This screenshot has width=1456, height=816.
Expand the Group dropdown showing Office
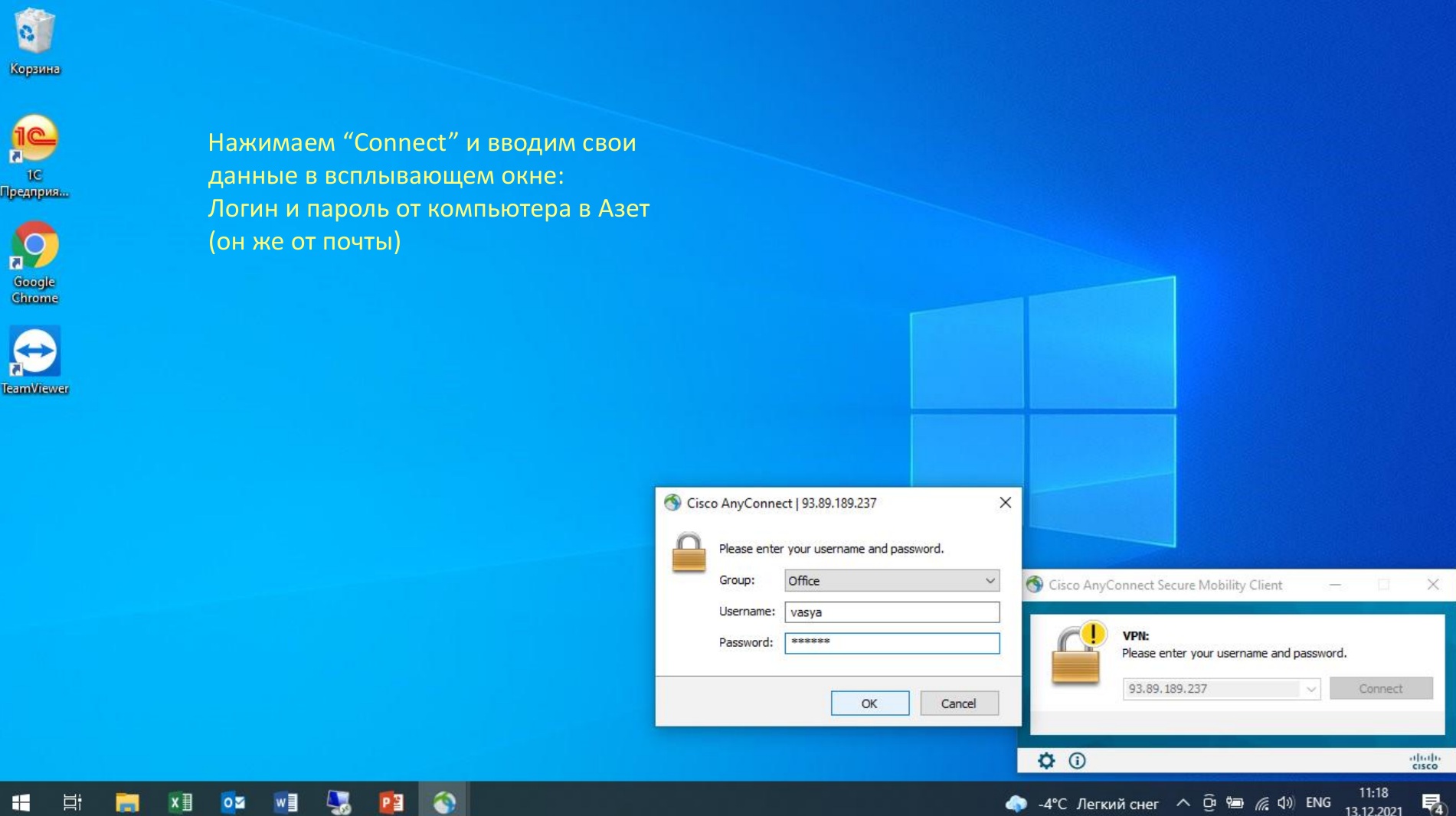(892, 581)
